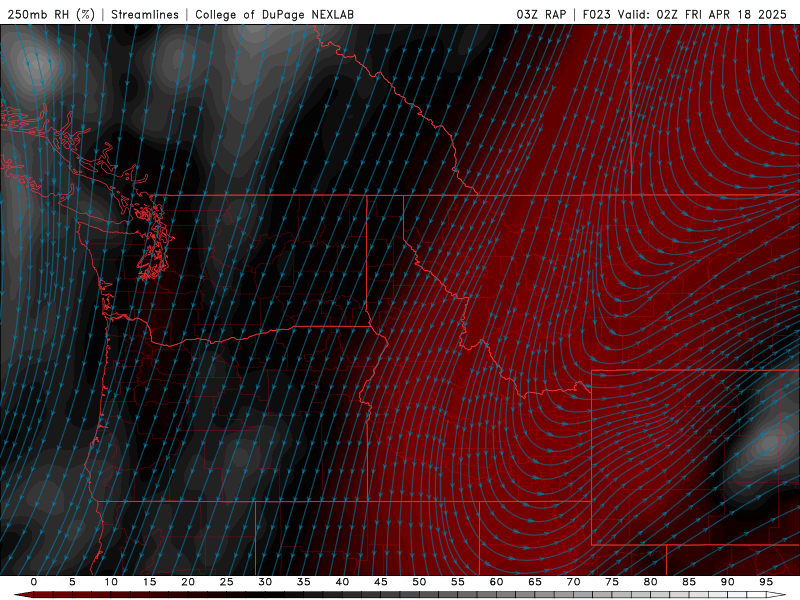Click the "10" color bar tick label
Image resolution: width=800 pixels, height=600 pixels.
(x=111, y=582)
